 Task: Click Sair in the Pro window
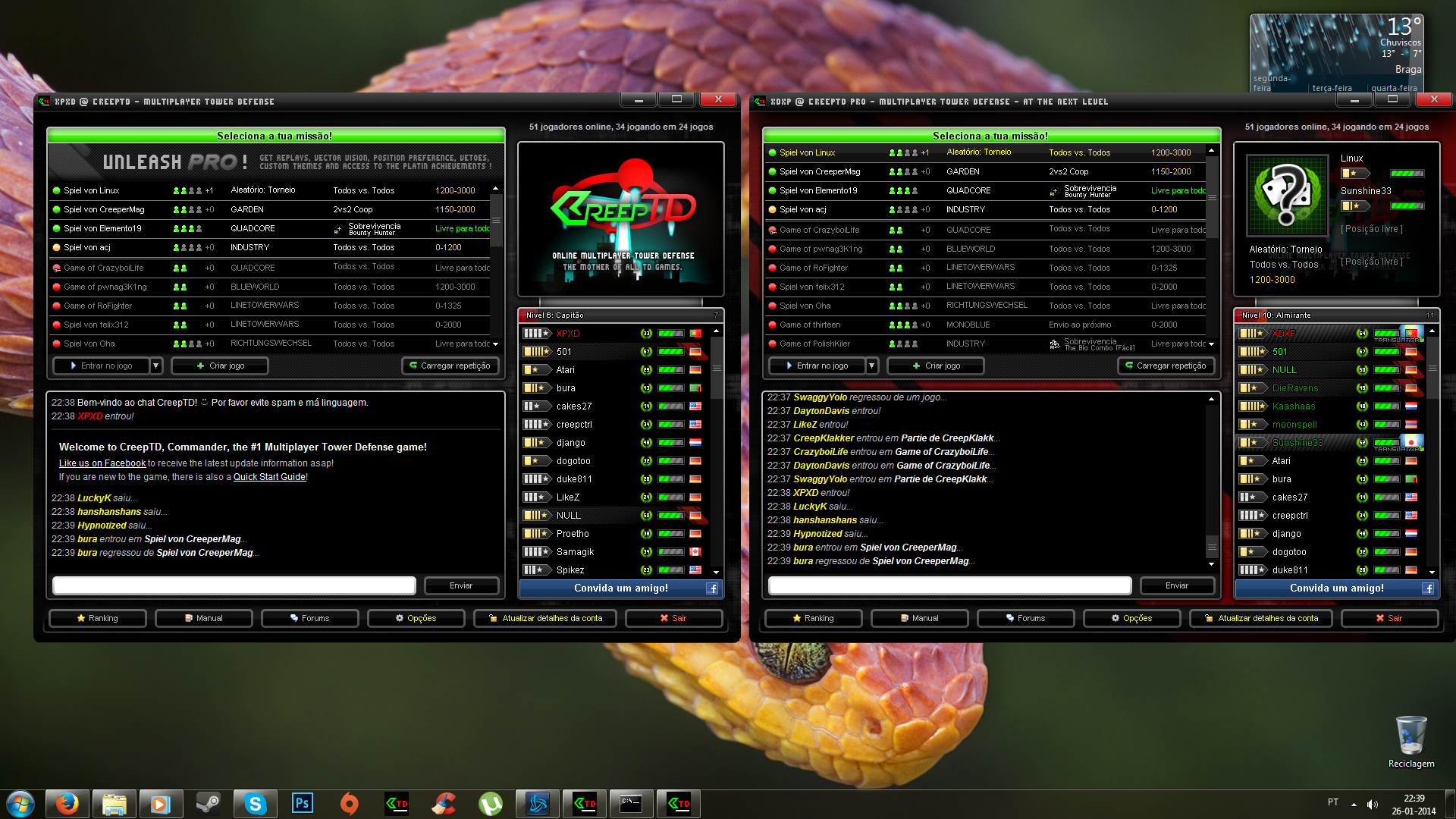pos(1390,619)
